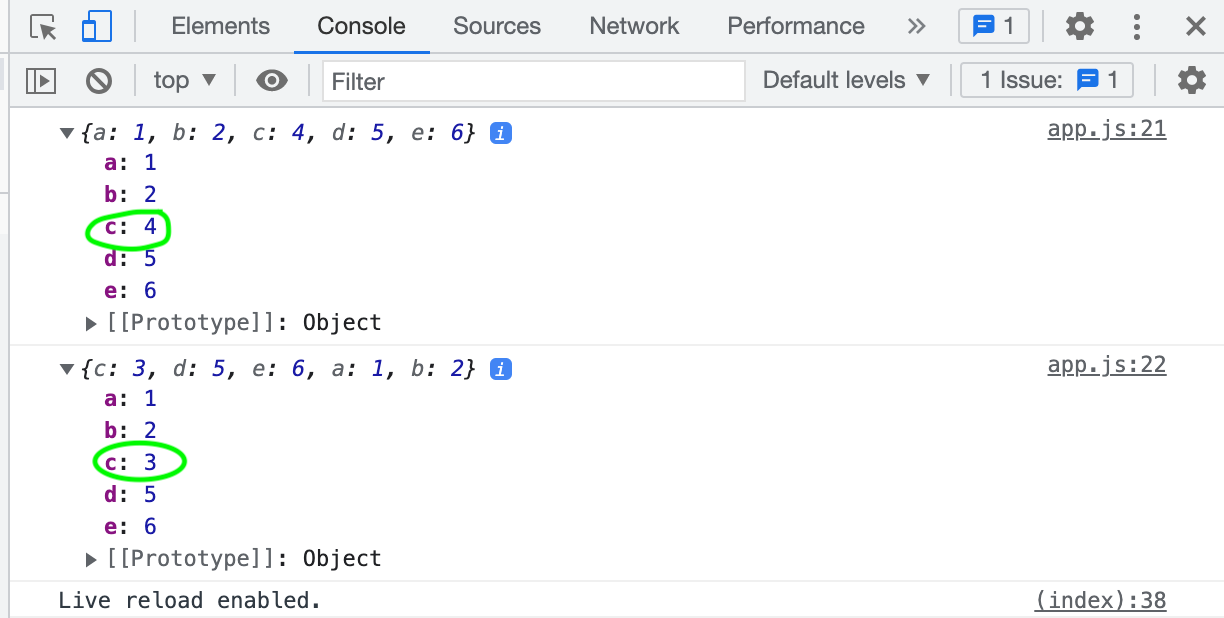Viewport: 1224px width, 618px height.
Task: Select the inspect element cursor tool
Action: 42,26
